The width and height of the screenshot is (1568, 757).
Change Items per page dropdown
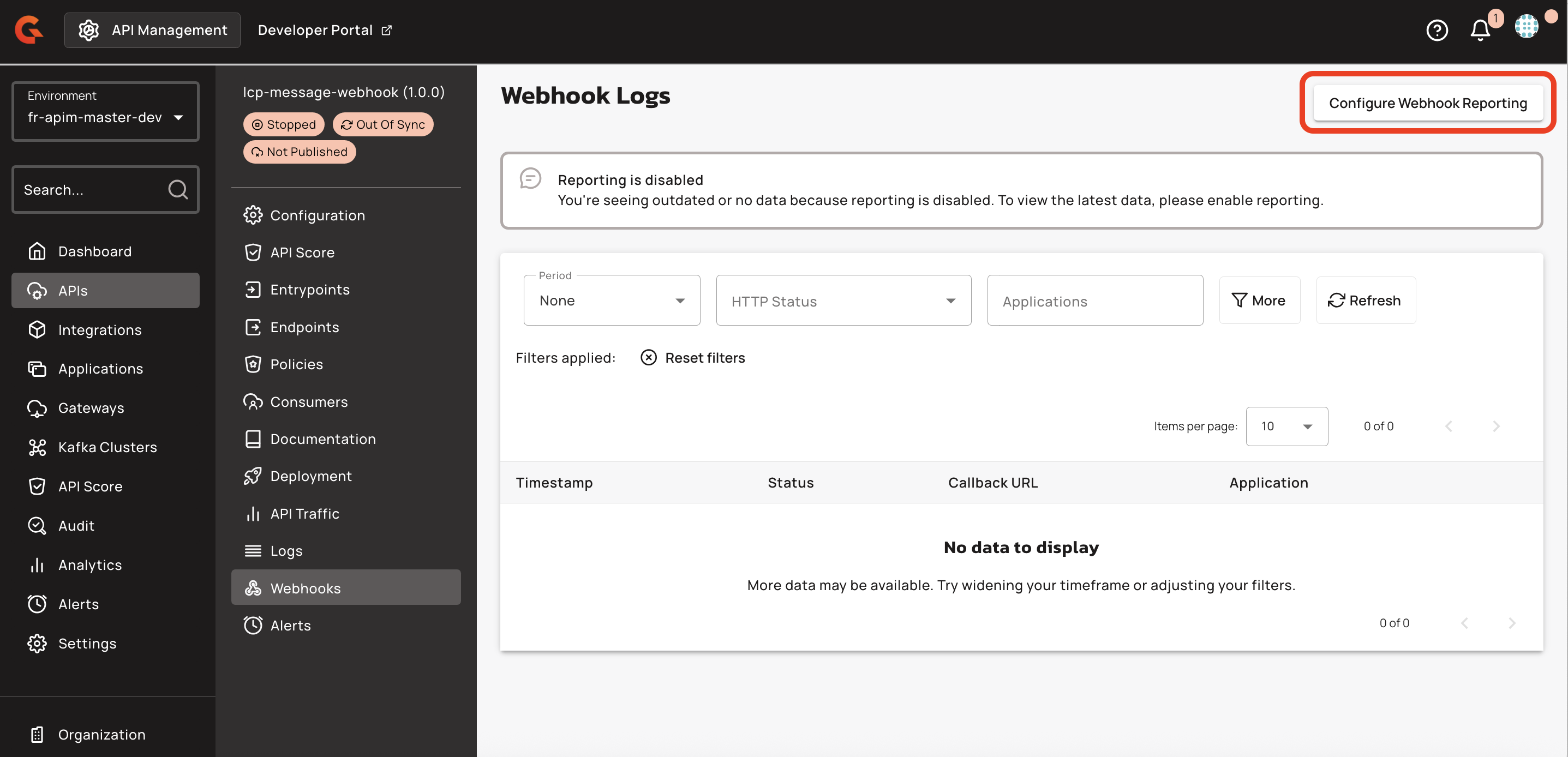click(1286, 426)
